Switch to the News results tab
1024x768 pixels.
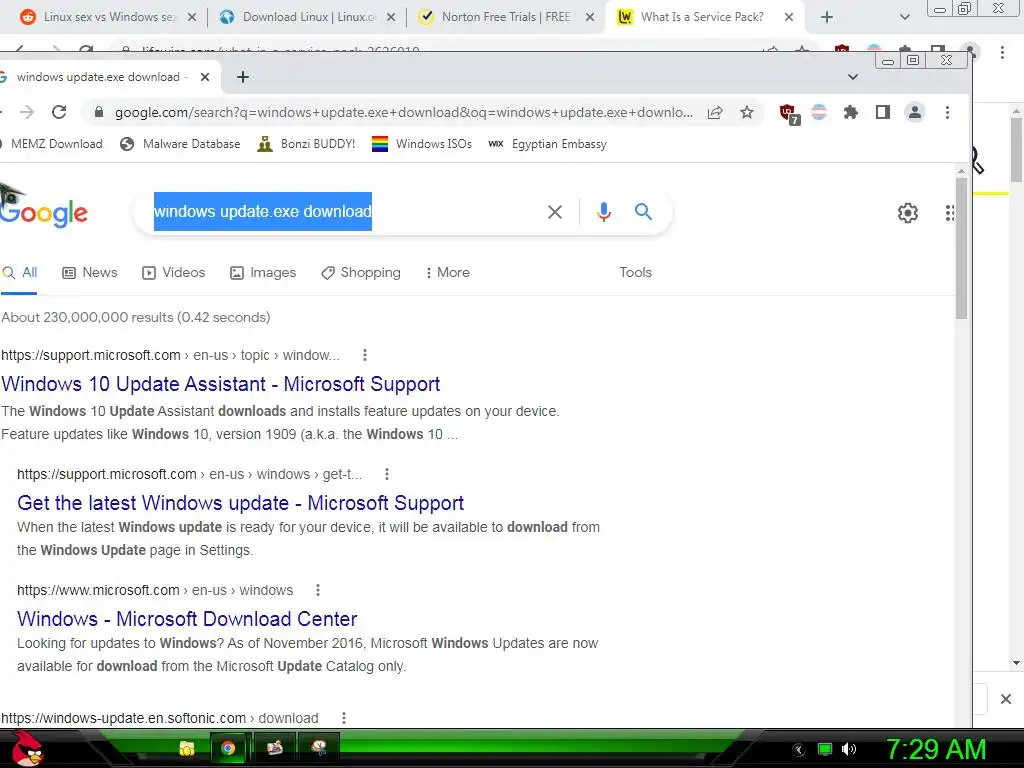89,272
